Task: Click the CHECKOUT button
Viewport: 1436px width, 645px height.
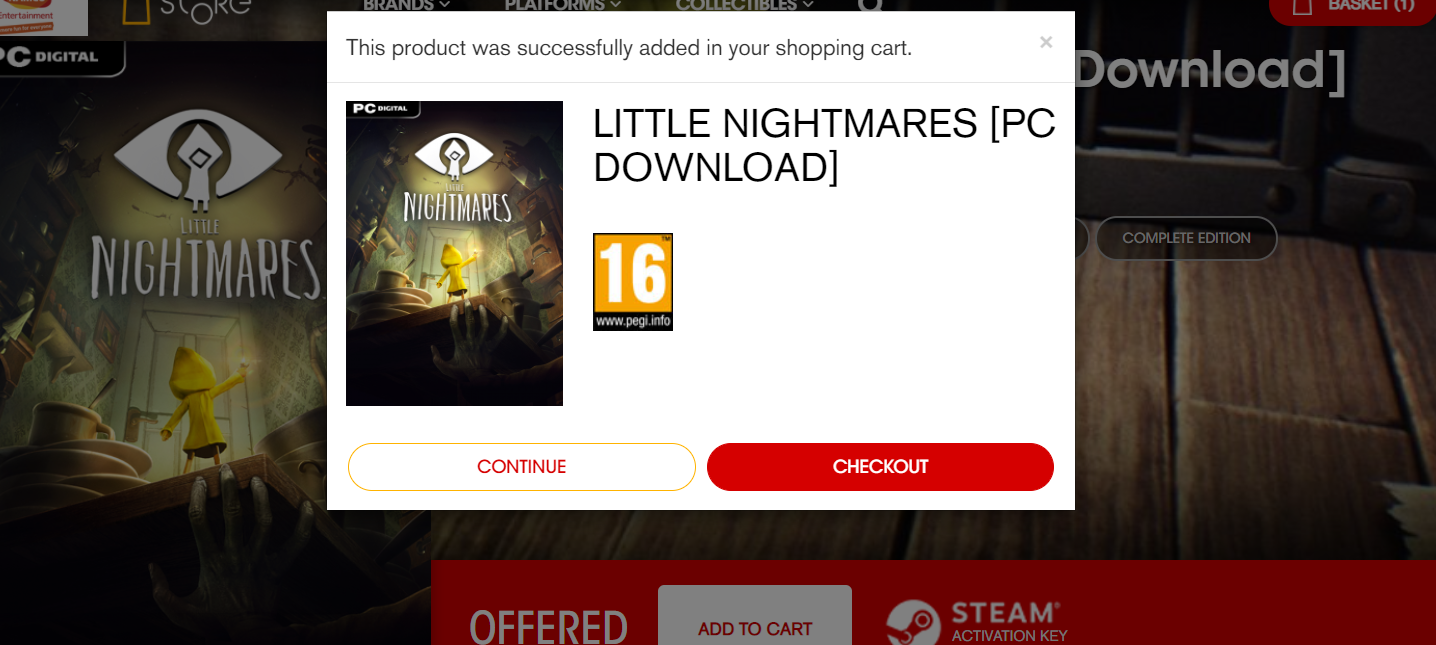Action: [880, 467]
